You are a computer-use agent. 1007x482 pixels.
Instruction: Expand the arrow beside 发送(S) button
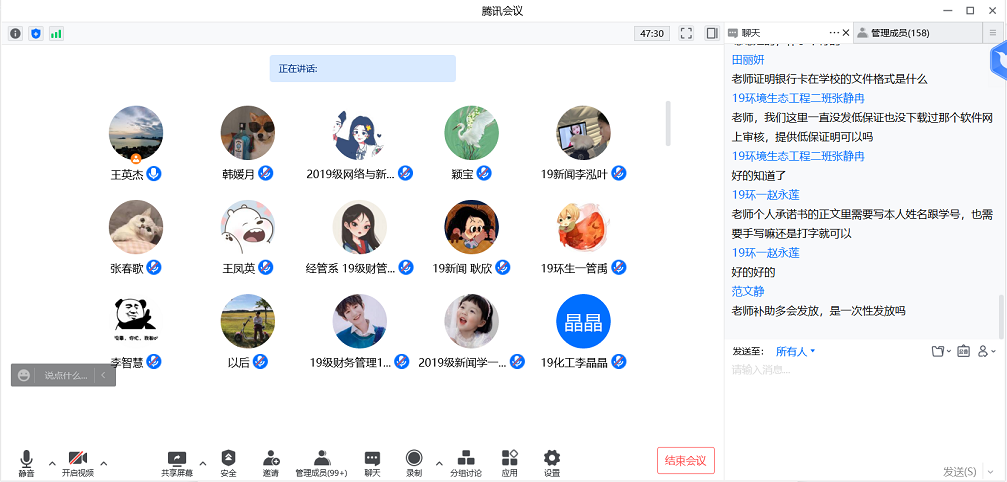987,471
